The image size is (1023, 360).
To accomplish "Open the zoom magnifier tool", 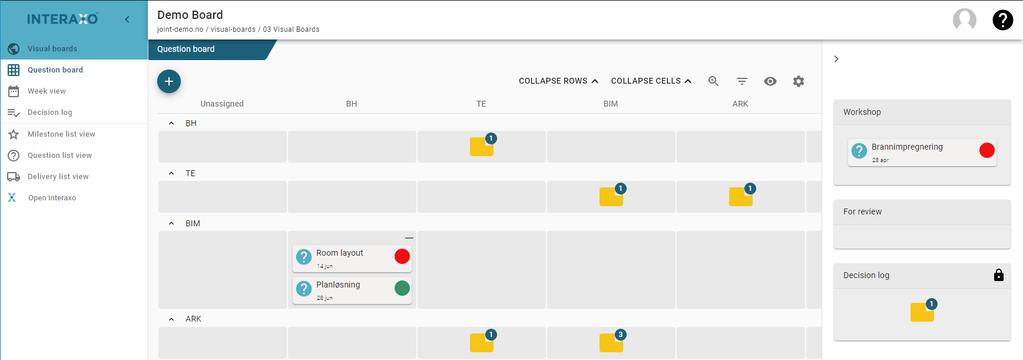I will click(x=713, y=81).
